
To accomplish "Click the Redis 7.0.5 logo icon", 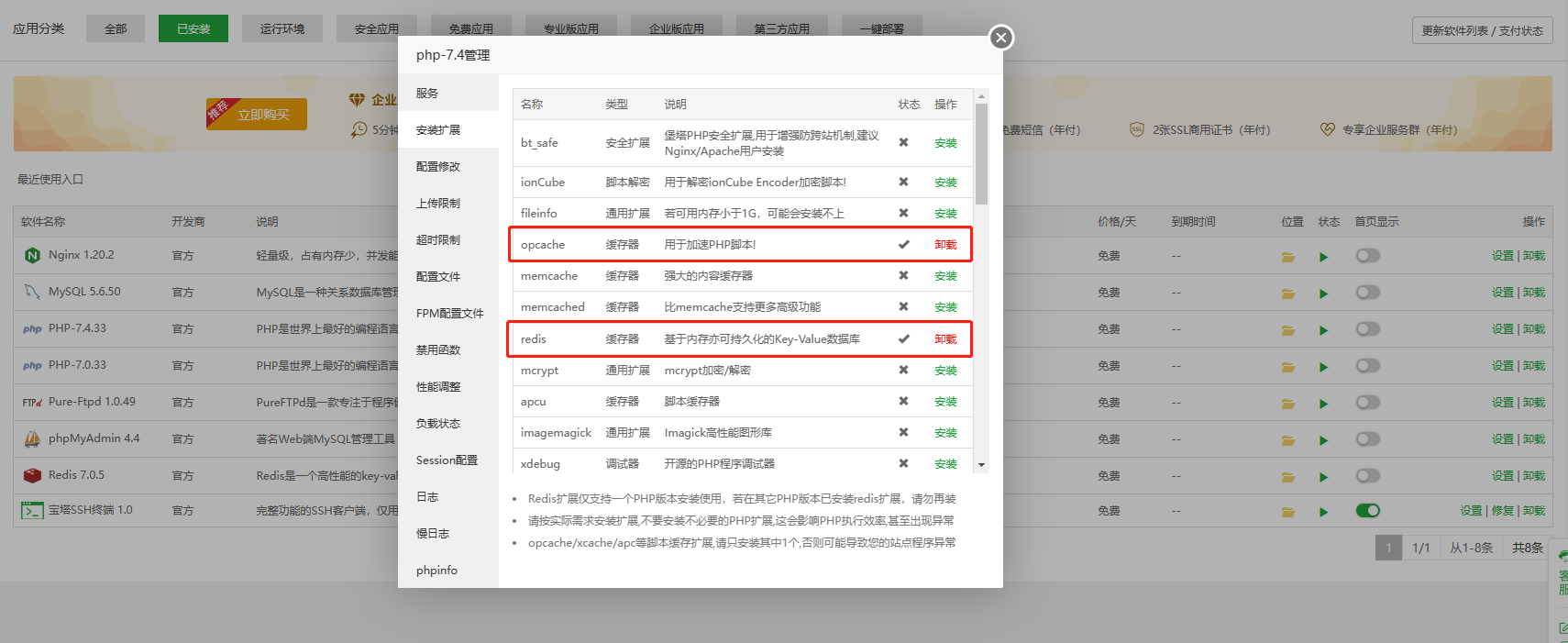I will pyautogui.click(x=33, y=476).
